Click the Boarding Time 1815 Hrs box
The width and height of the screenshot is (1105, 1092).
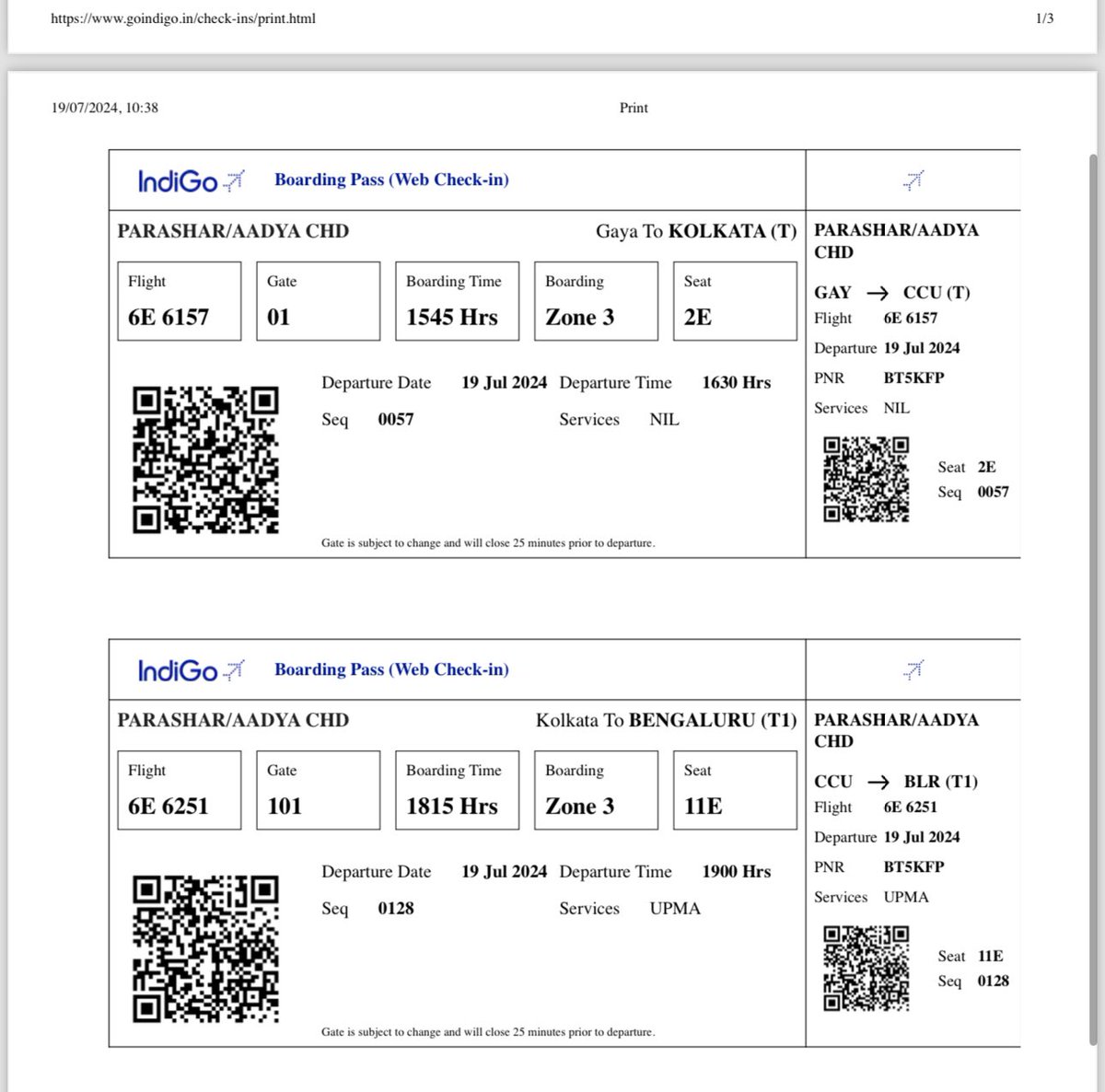458,790
